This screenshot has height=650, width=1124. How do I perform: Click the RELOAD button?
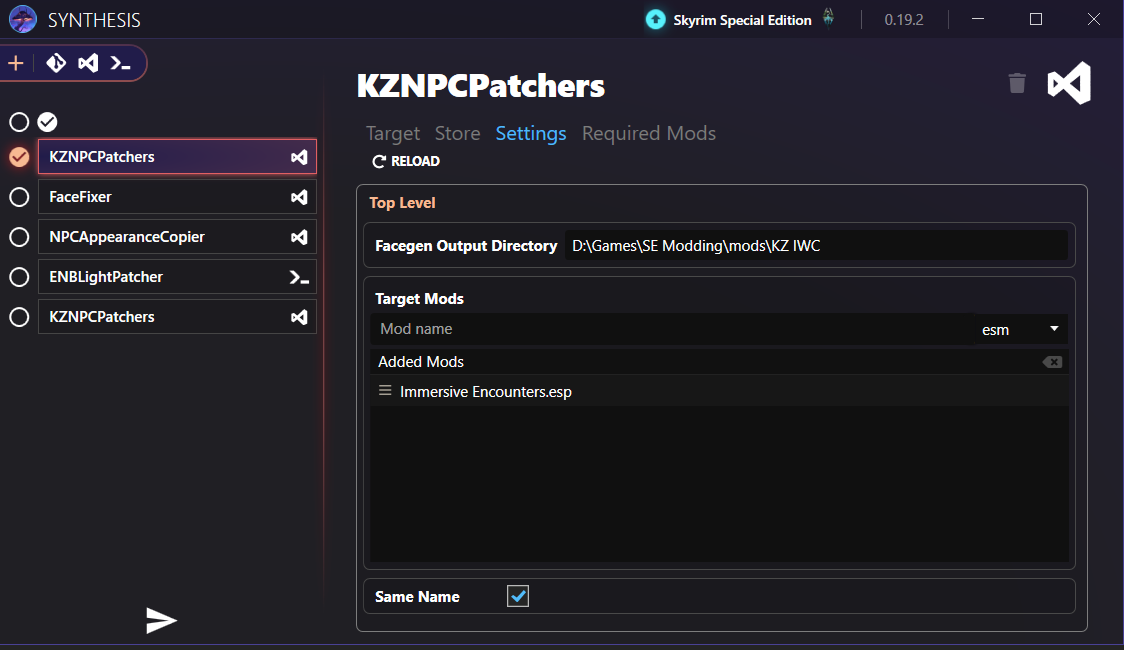(x=405, y=161)
